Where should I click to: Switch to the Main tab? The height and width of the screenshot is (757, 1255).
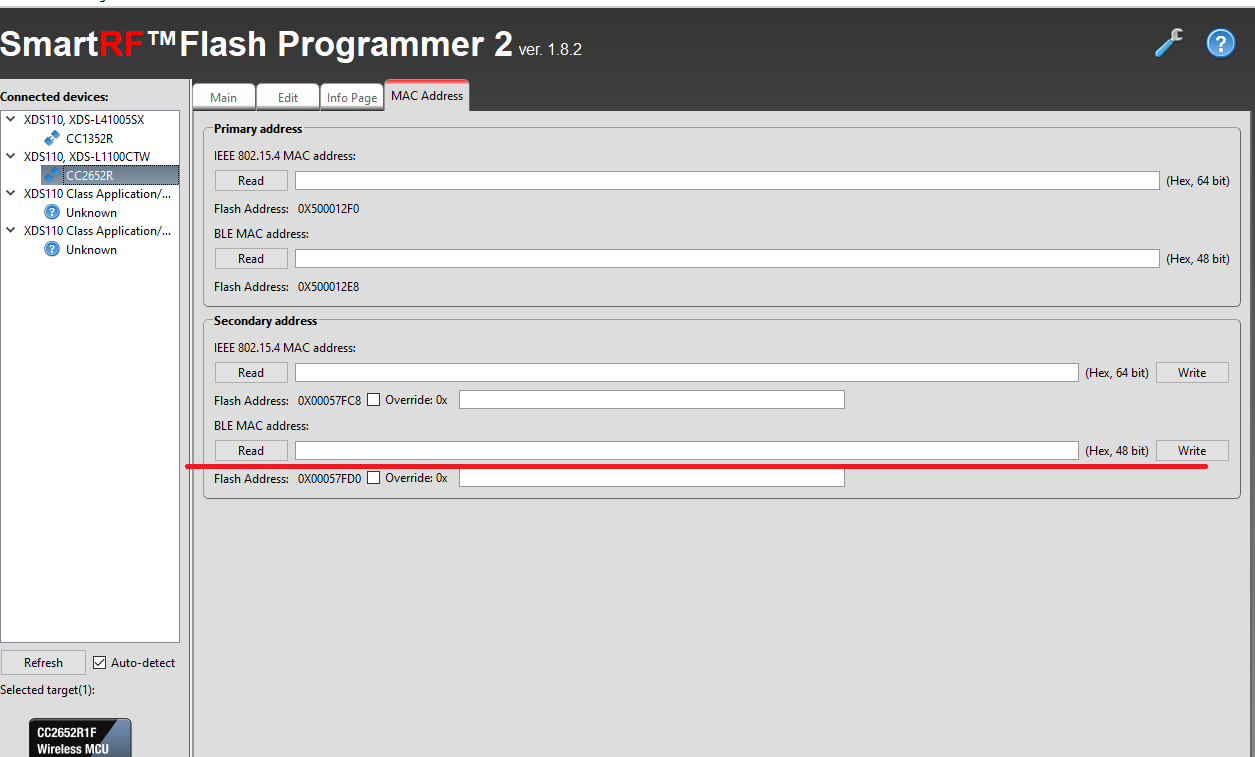(224, 97)
